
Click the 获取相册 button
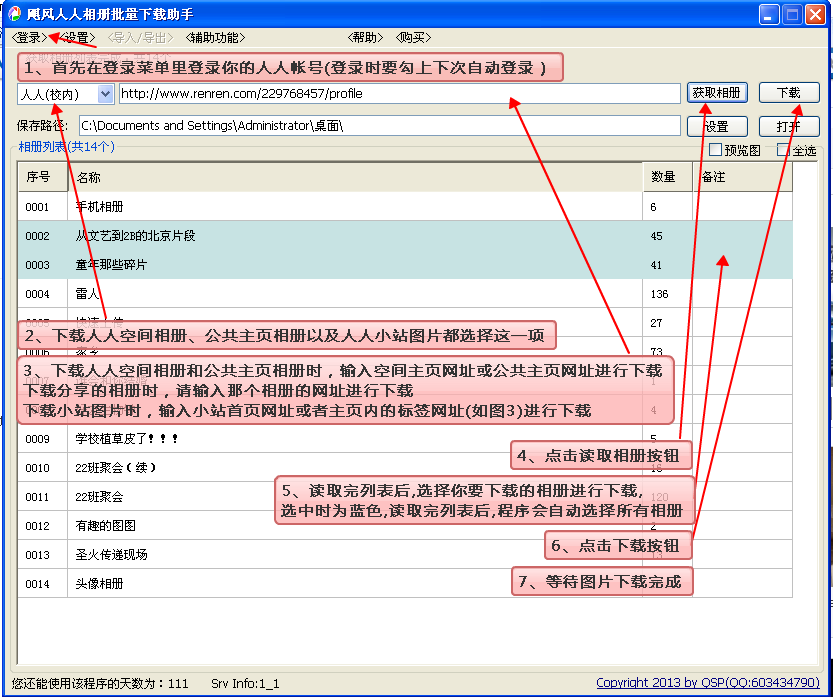[x=717, y=93]
